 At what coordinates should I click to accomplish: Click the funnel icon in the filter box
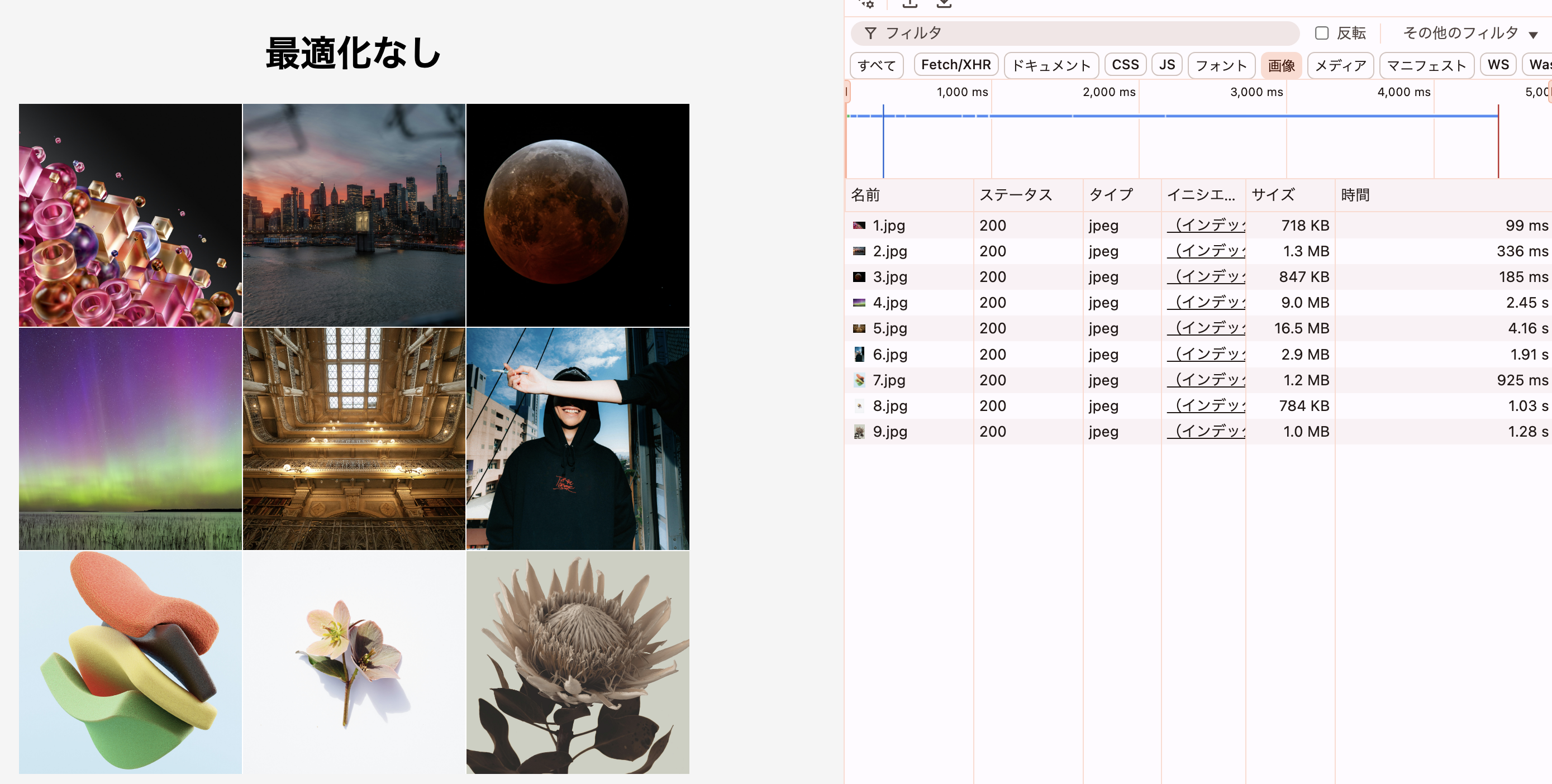coord(870,33)
